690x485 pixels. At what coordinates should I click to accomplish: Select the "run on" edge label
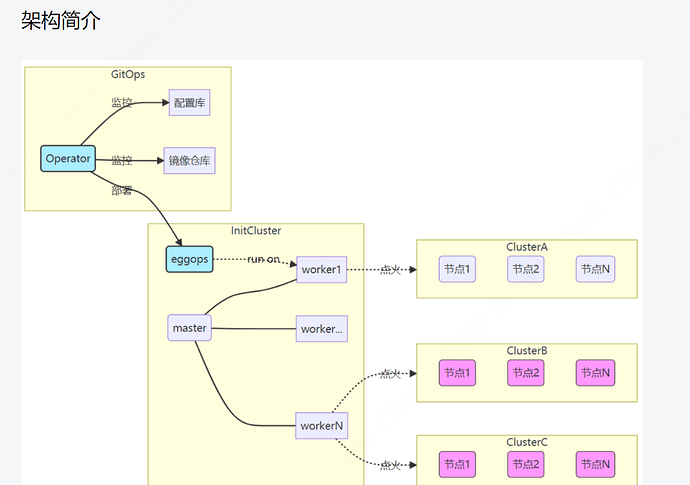click(x=264, y=259)
